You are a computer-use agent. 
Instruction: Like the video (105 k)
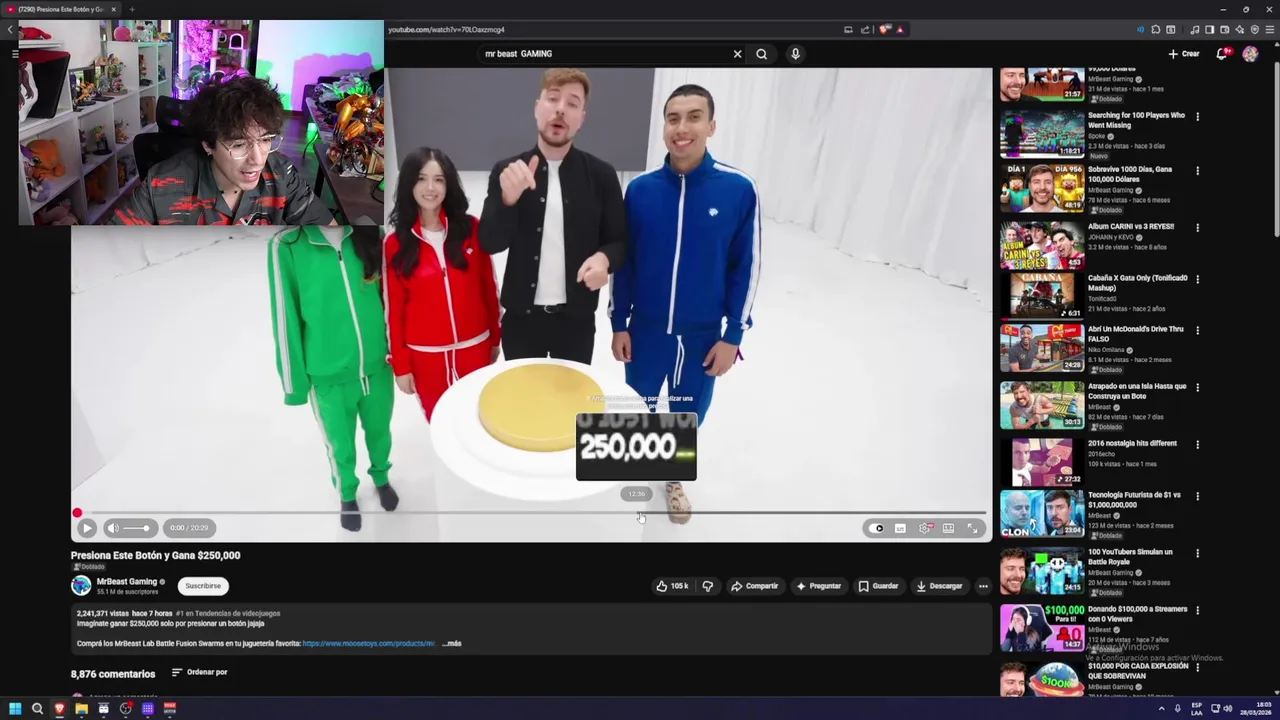click(x=672, y=586)
